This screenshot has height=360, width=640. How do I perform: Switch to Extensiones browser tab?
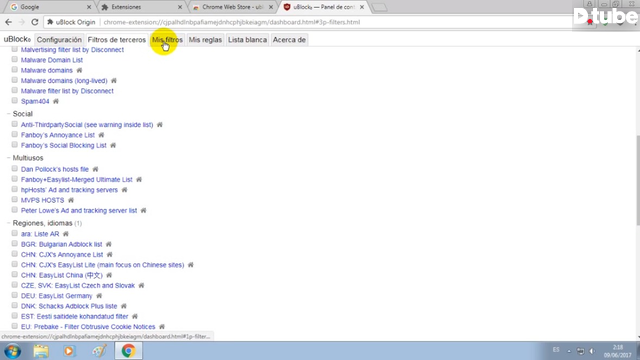point(141,7)
